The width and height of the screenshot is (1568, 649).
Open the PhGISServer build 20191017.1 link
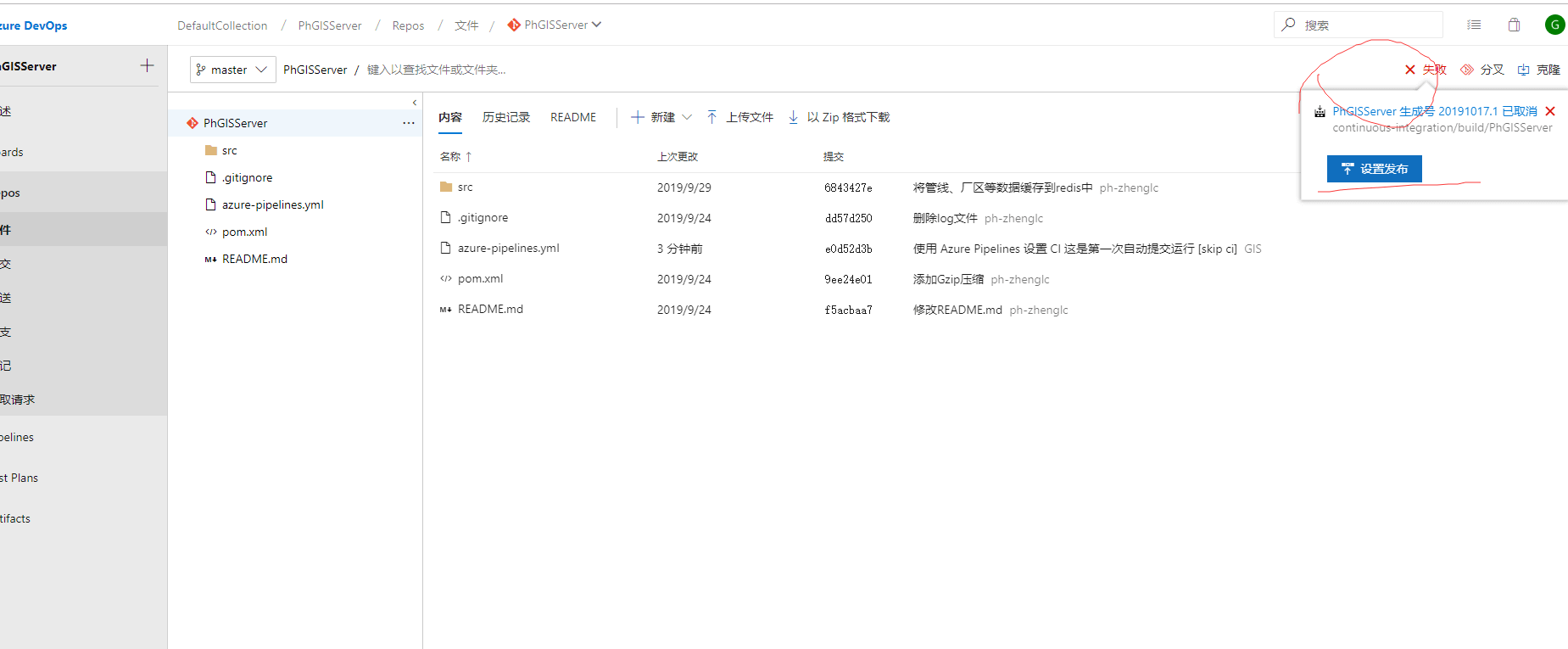[1434, 111]
